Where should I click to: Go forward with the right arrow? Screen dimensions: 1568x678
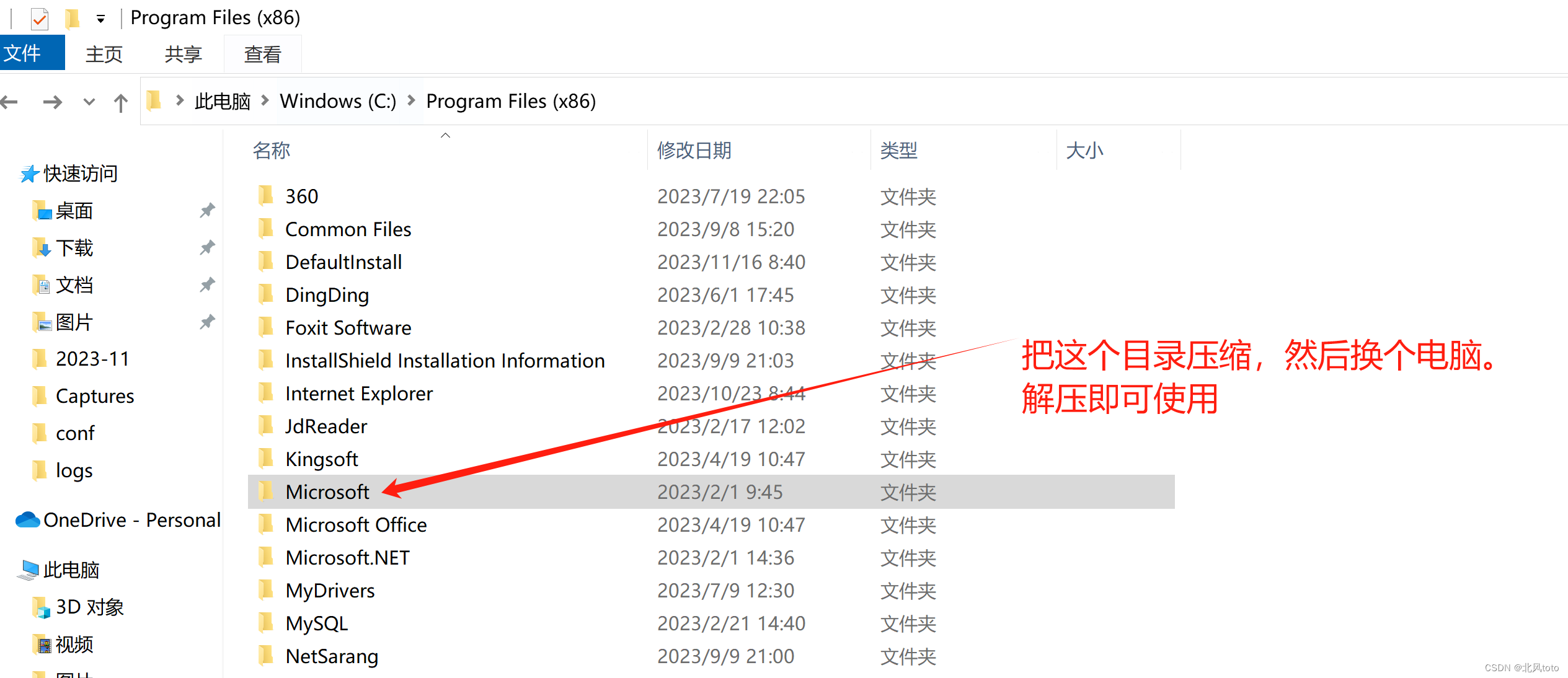coord(53,102)
